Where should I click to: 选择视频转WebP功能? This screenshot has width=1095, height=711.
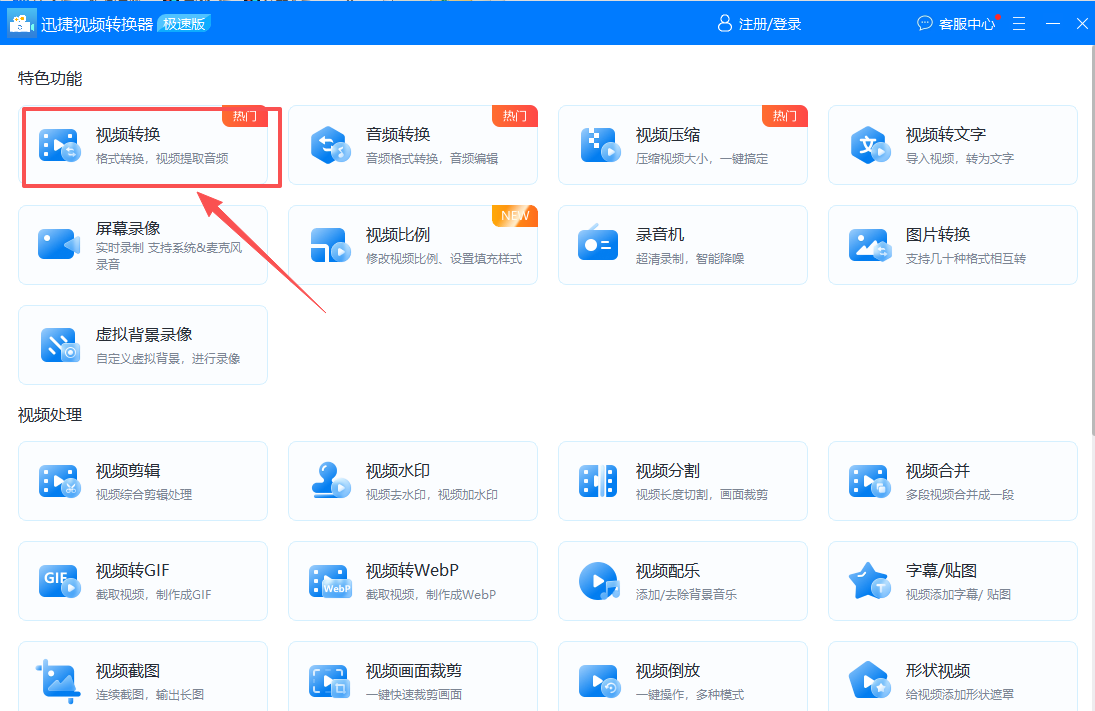(412, 581)
